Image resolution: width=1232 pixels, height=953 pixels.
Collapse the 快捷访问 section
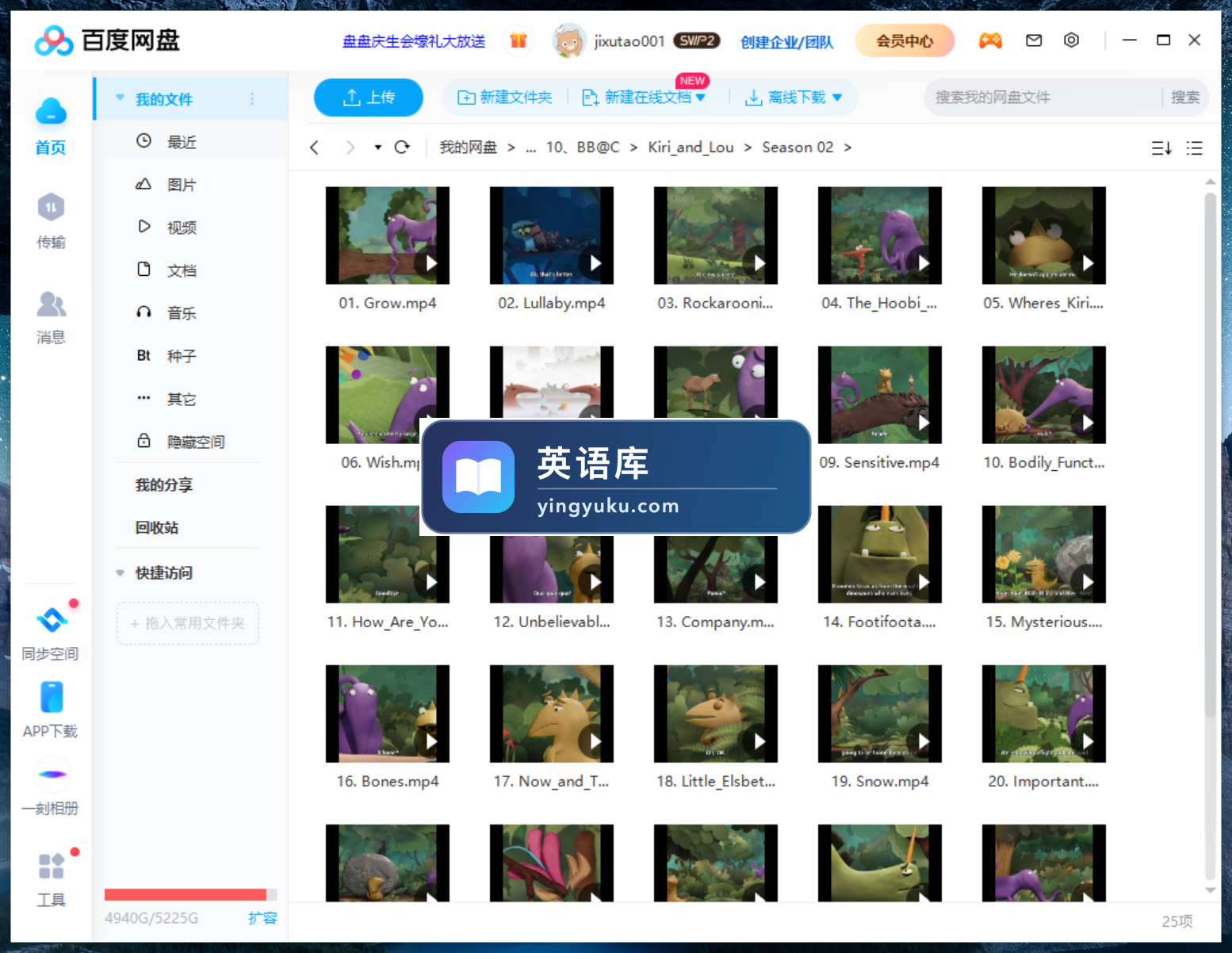tap(120, 572)
